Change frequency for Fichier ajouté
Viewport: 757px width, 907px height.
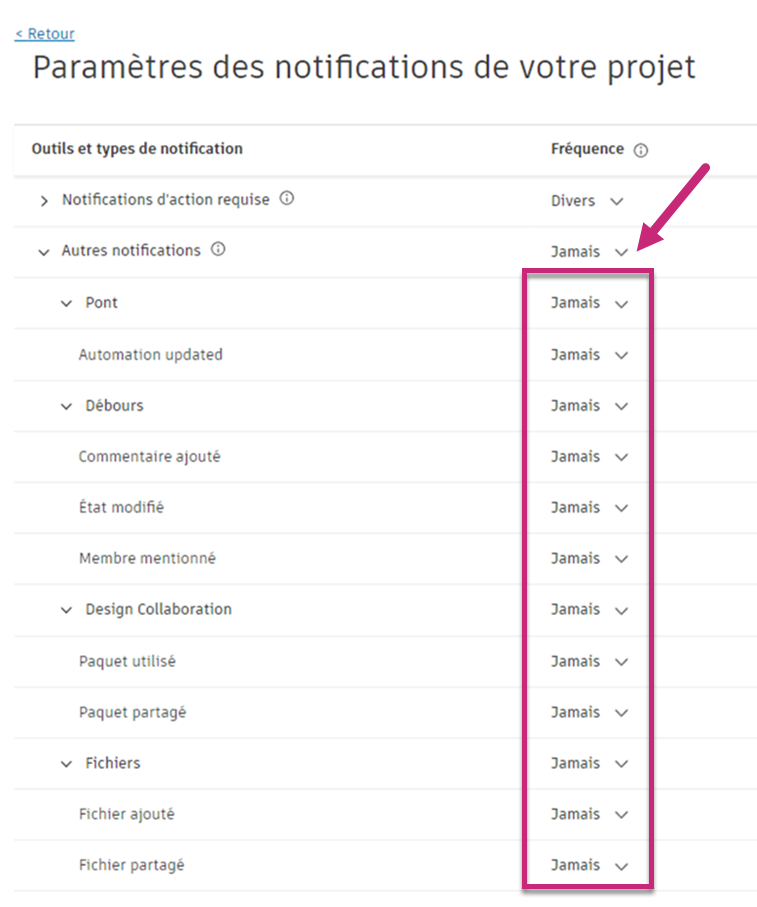(589, 815)
